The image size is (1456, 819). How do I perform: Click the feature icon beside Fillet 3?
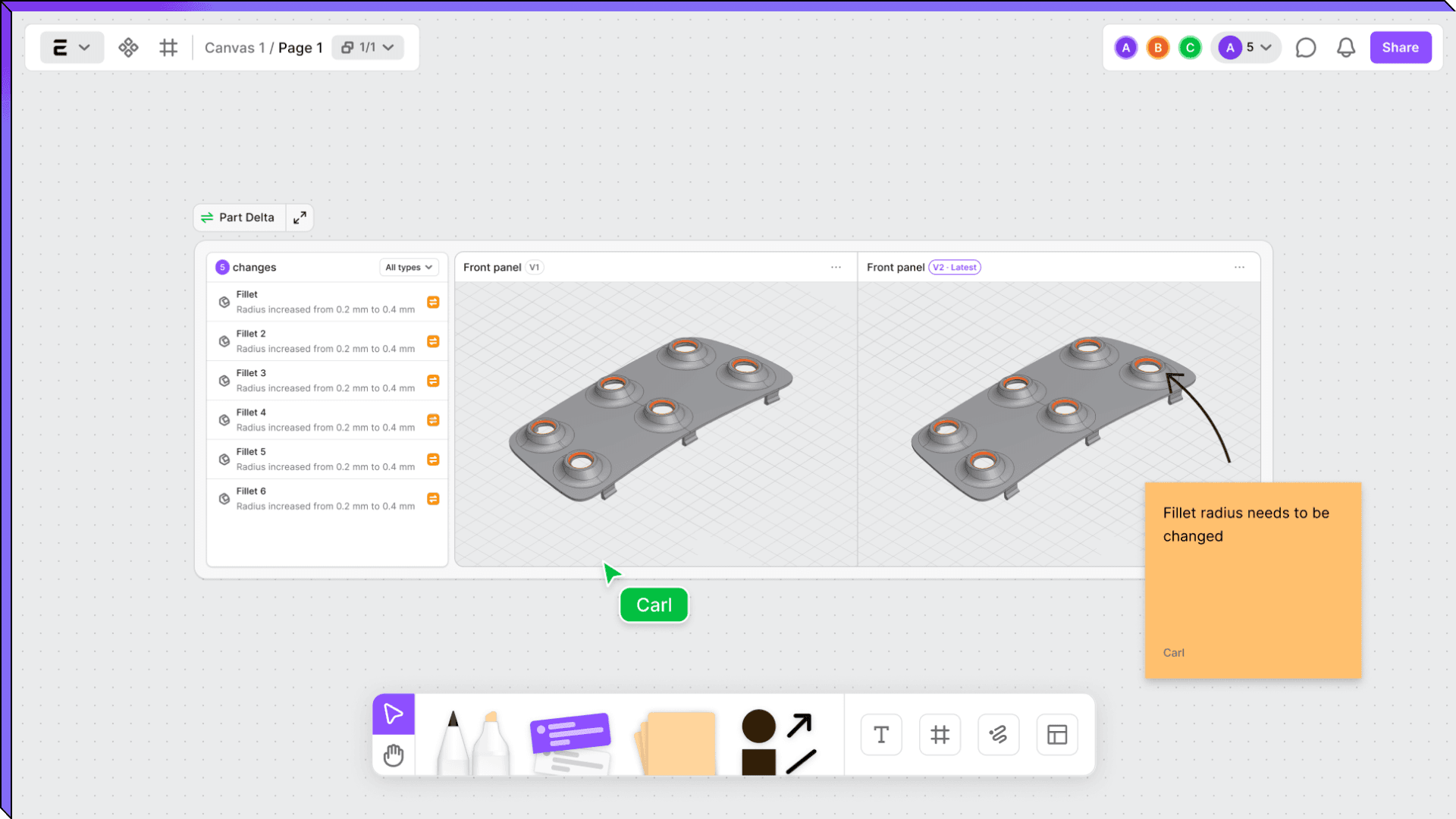(x=224, y=381)
